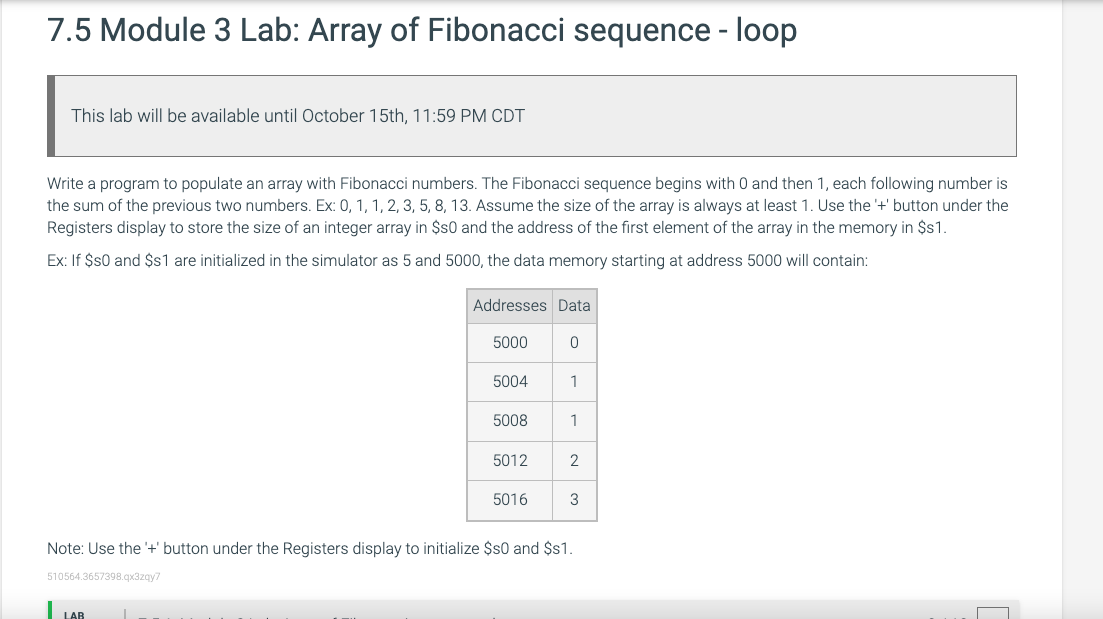Viewport: 1103px width, 619px height.
Task: Click the activity ID text 510564.3657398.qx3zqy7
Action: coord(103,577)
